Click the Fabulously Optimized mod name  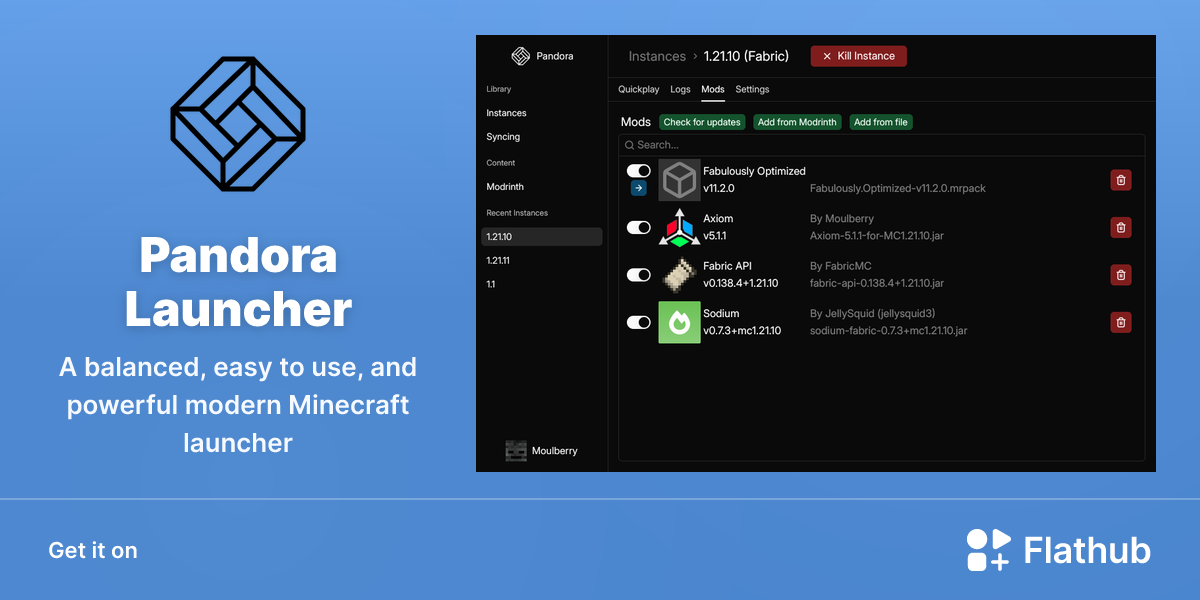tap(754, 171)
